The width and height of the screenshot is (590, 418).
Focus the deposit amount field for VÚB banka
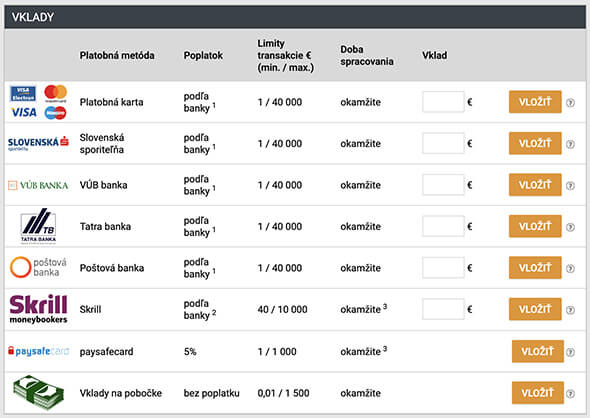coord(443,184)
